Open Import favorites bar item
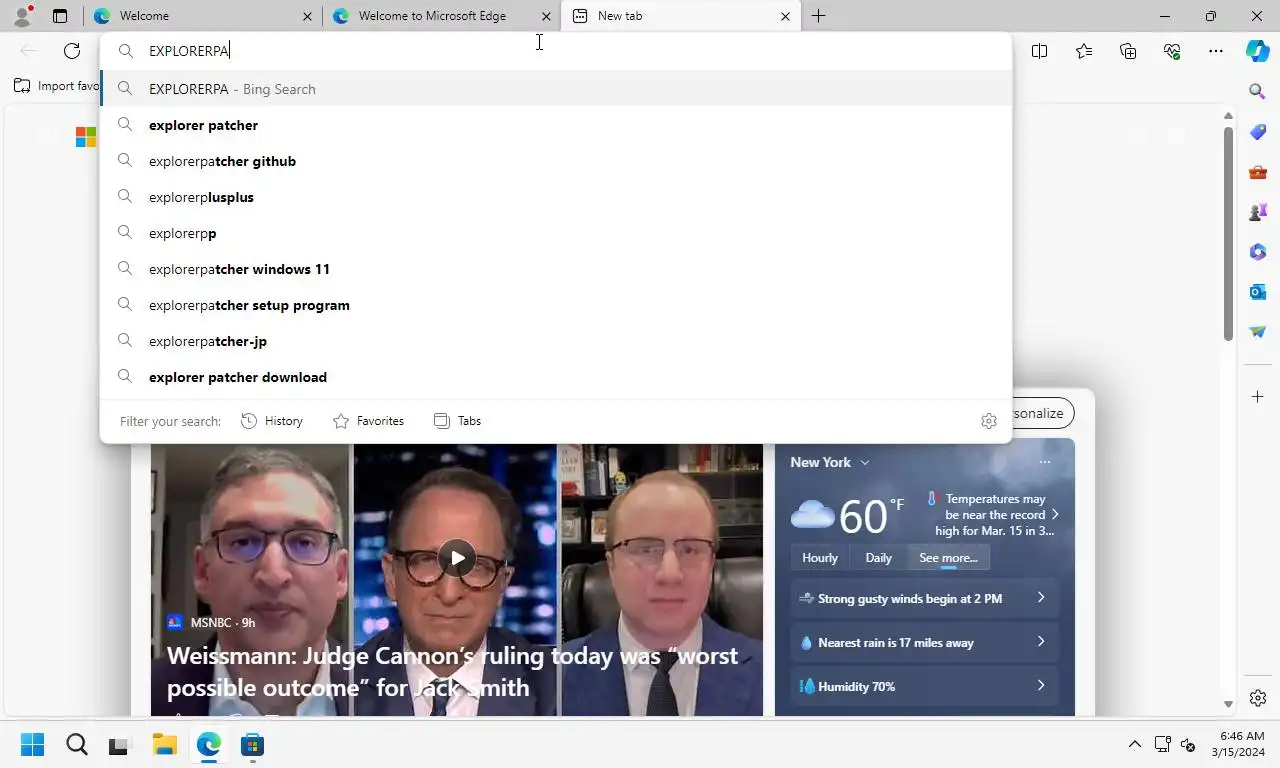Viewport: 1280px width, 768px height. point(57,86)
